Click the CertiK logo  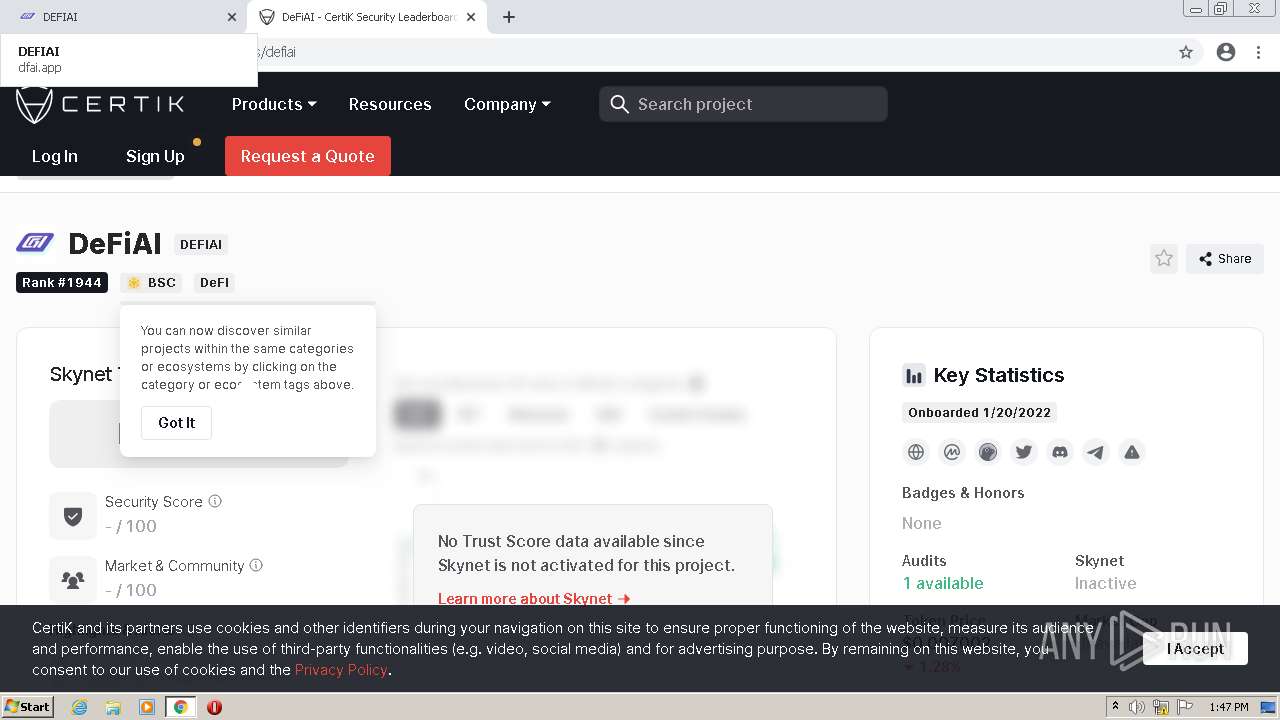pyautogui.click(x=100, y=104)
